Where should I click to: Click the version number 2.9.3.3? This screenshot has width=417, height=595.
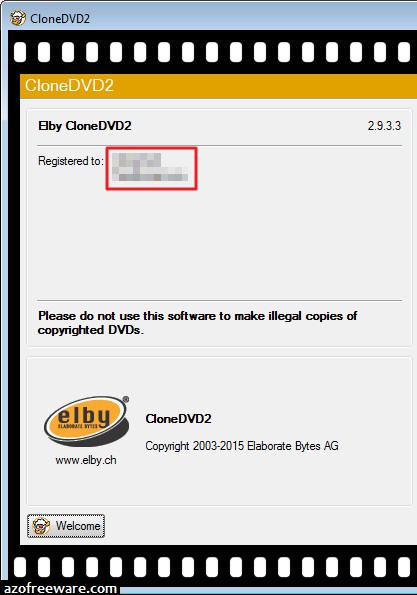tap(384, 126)
